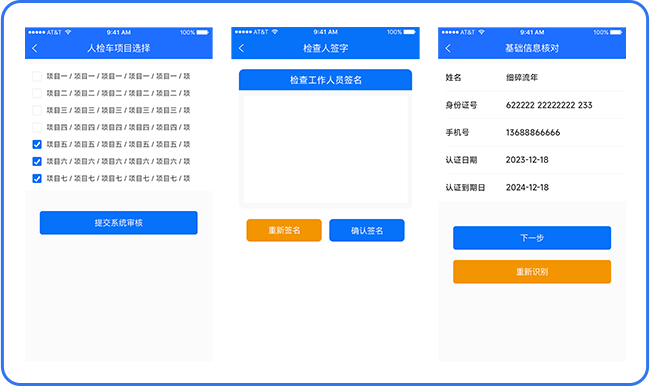The height and width of the screenshot is (386, 650).
Task: Select the 身份证号 value field
Action: click(x=549, y=105)
